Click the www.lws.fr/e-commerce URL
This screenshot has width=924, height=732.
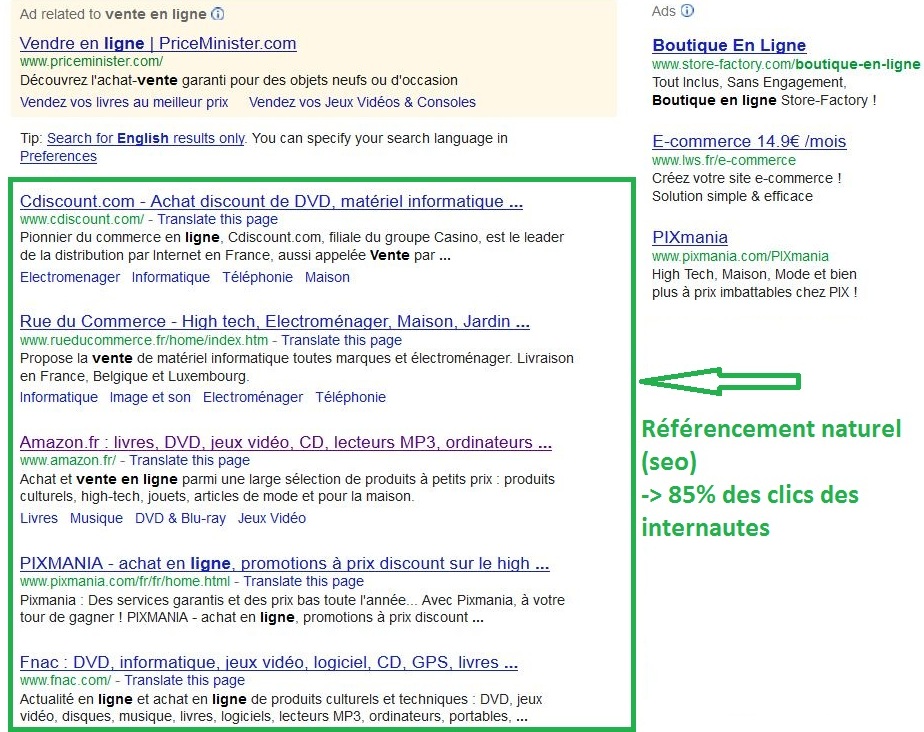click(x=724, y=160)
